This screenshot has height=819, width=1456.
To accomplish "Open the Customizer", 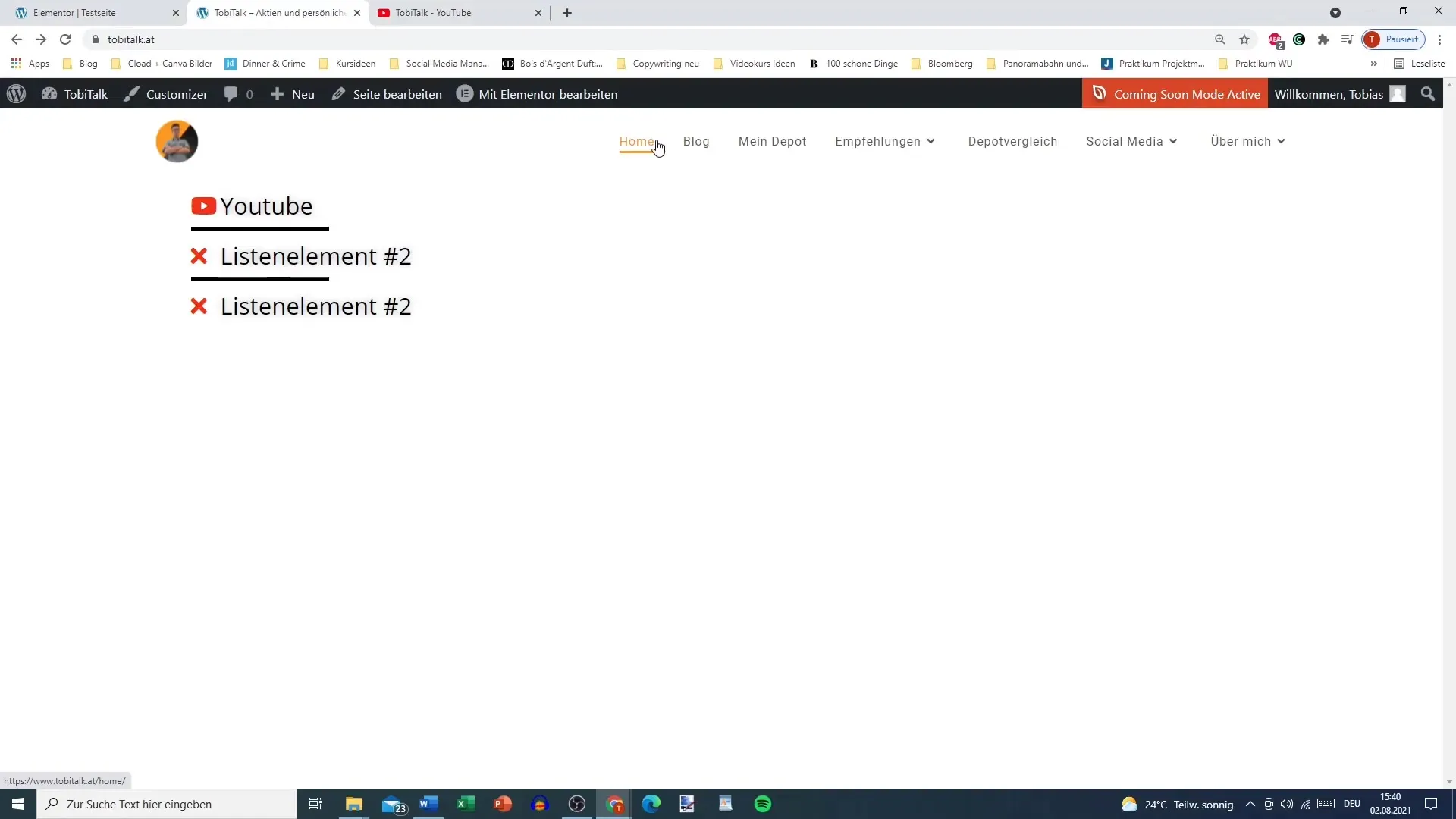I will coord(166,94).
